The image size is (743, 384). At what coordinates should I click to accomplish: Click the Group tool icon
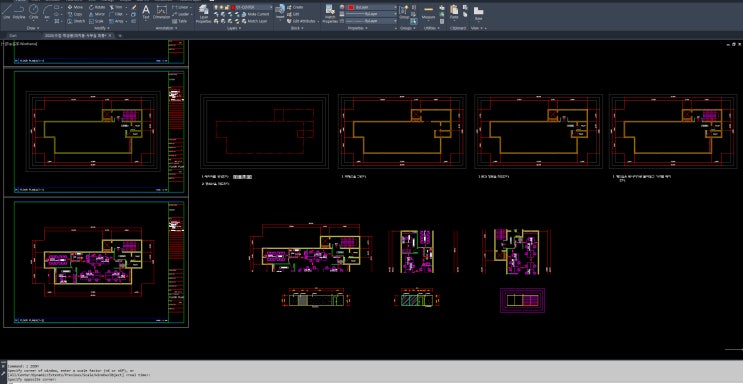click(404, 12)
